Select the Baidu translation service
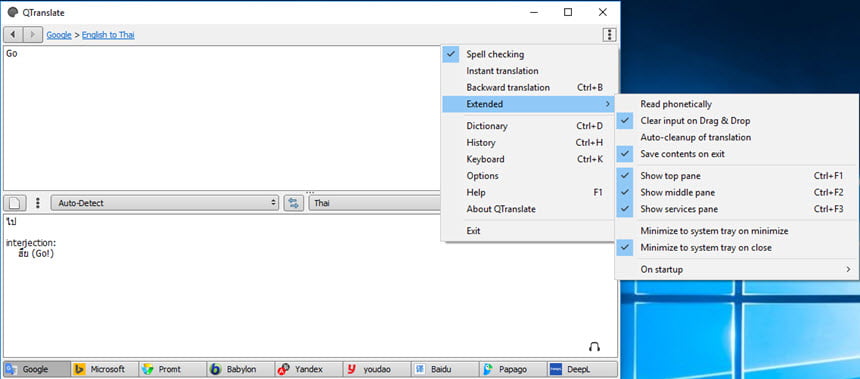860x379 pixels. click(445, 369)
